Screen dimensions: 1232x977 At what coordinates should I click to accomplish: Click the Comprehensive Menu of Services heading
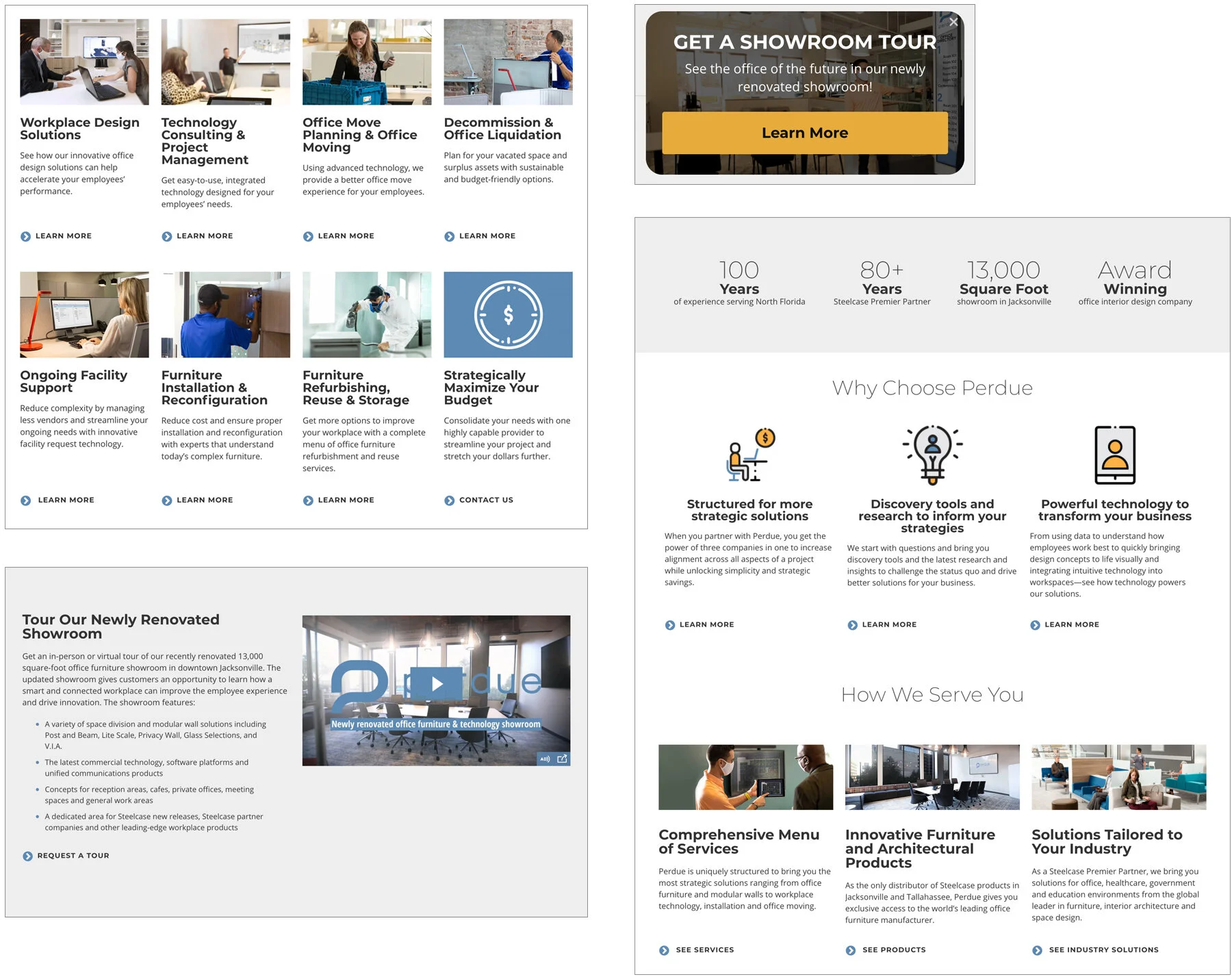[739, 842]
